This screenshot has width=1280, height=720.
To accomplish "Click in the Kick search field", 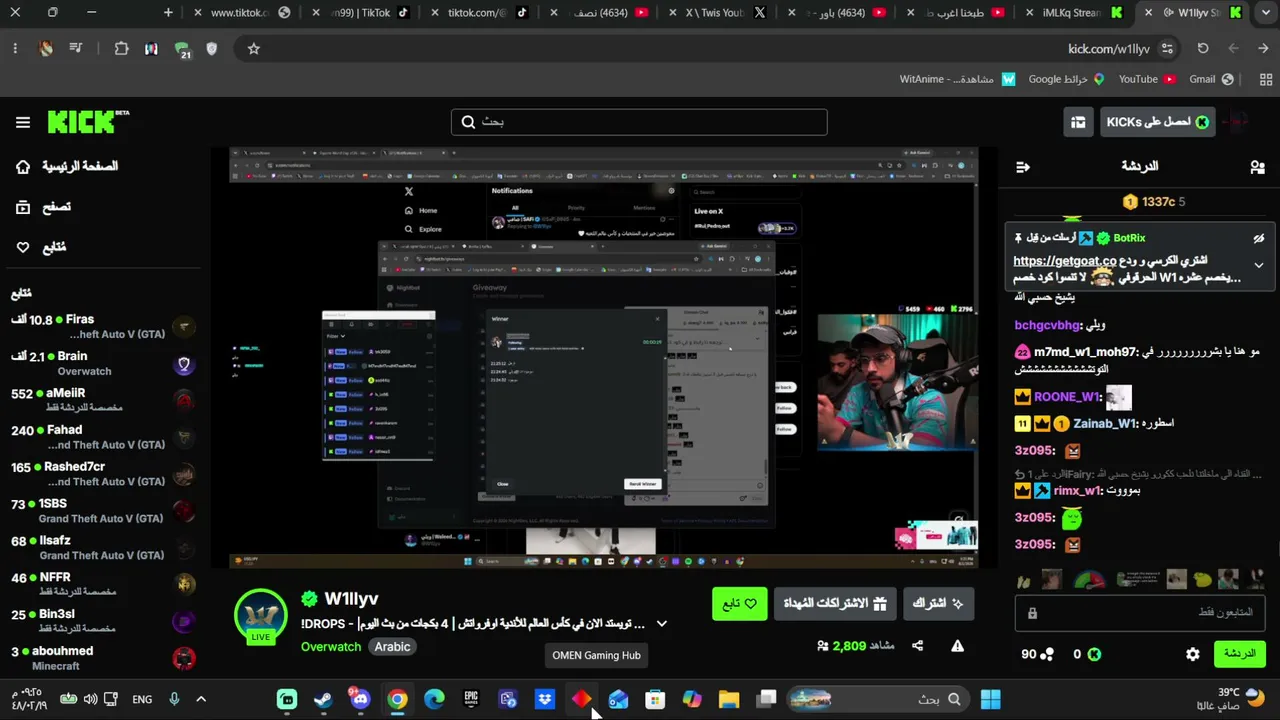I will pos(639,122).
